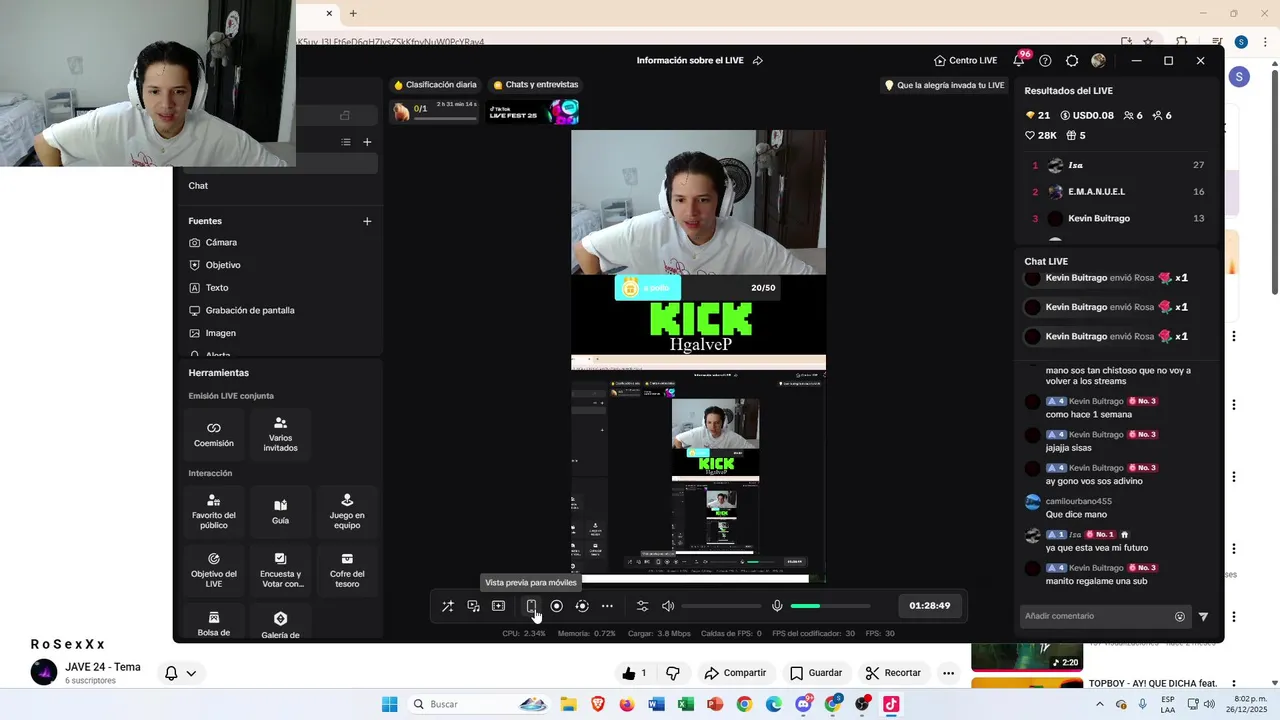Click Guardar on the YouTube page
This screenshot has height=720, width=1280.
click(816, 673)
